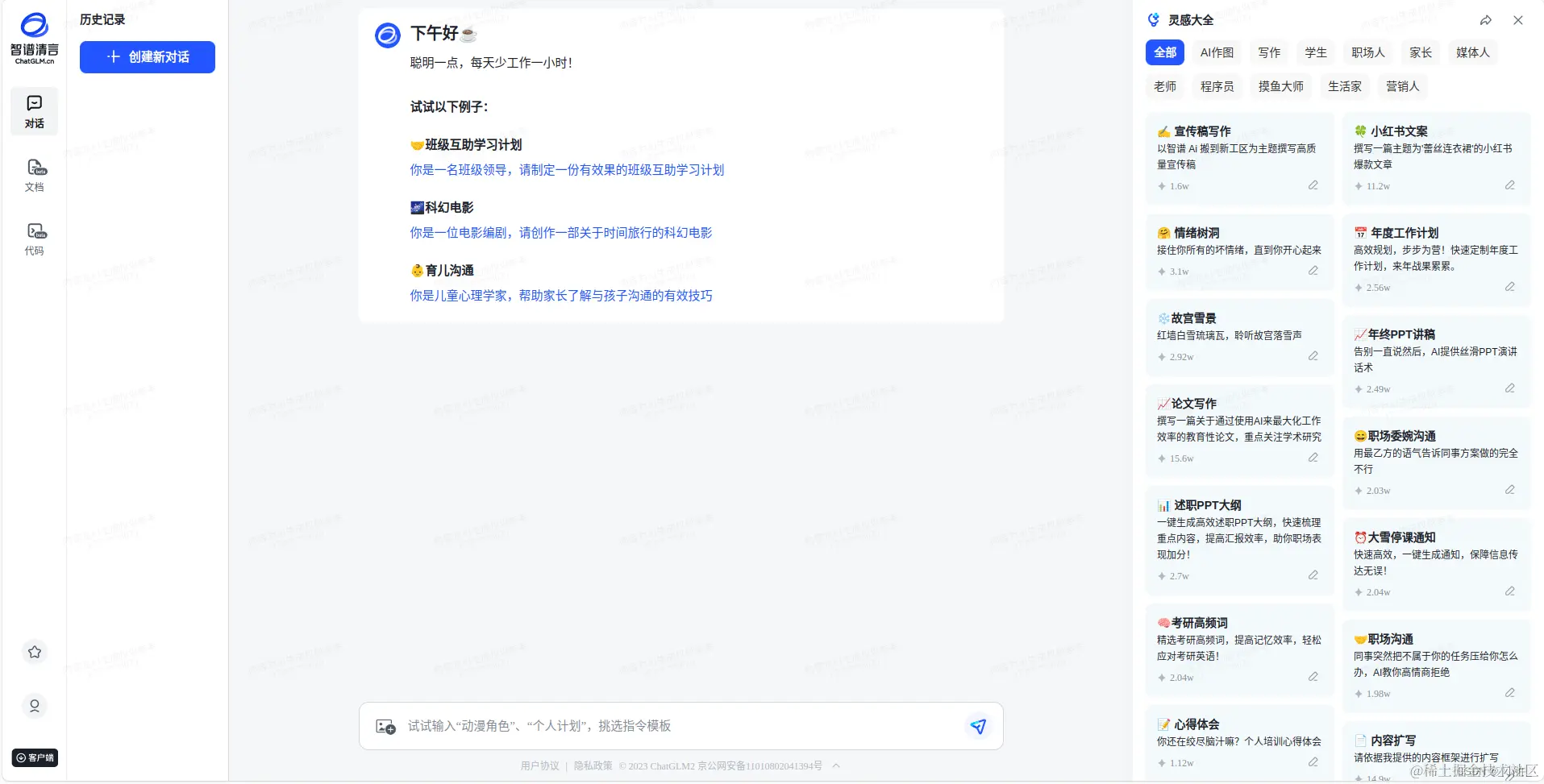Viewport: 1544px width, 784px height.
Task: Click the time-travel sci-fi movie example prompt
Action: click(560, 232)
